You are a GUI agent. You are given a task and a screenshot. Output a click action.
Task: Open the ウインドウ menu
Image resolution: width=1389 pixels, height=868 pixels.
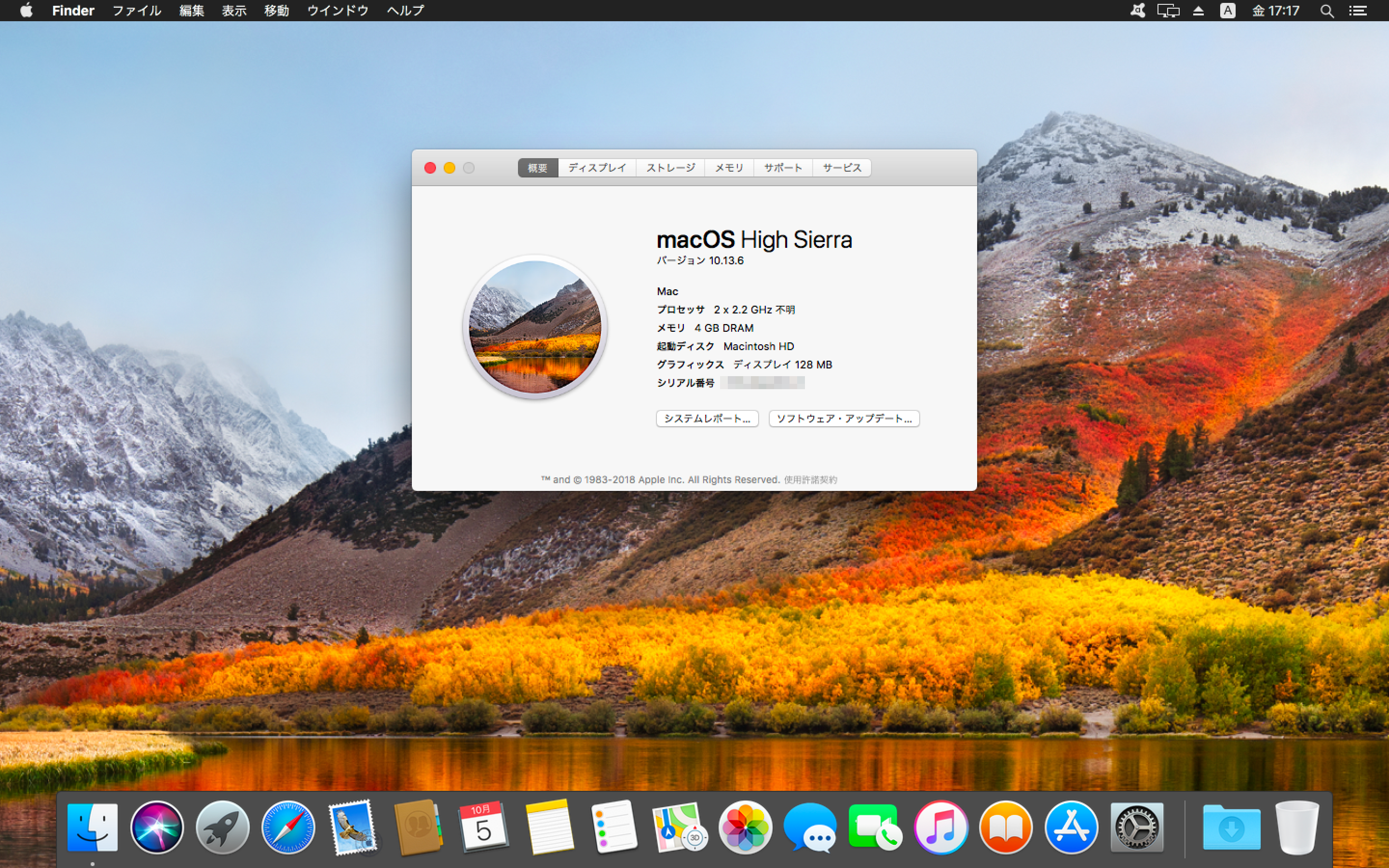coord(338,10)
